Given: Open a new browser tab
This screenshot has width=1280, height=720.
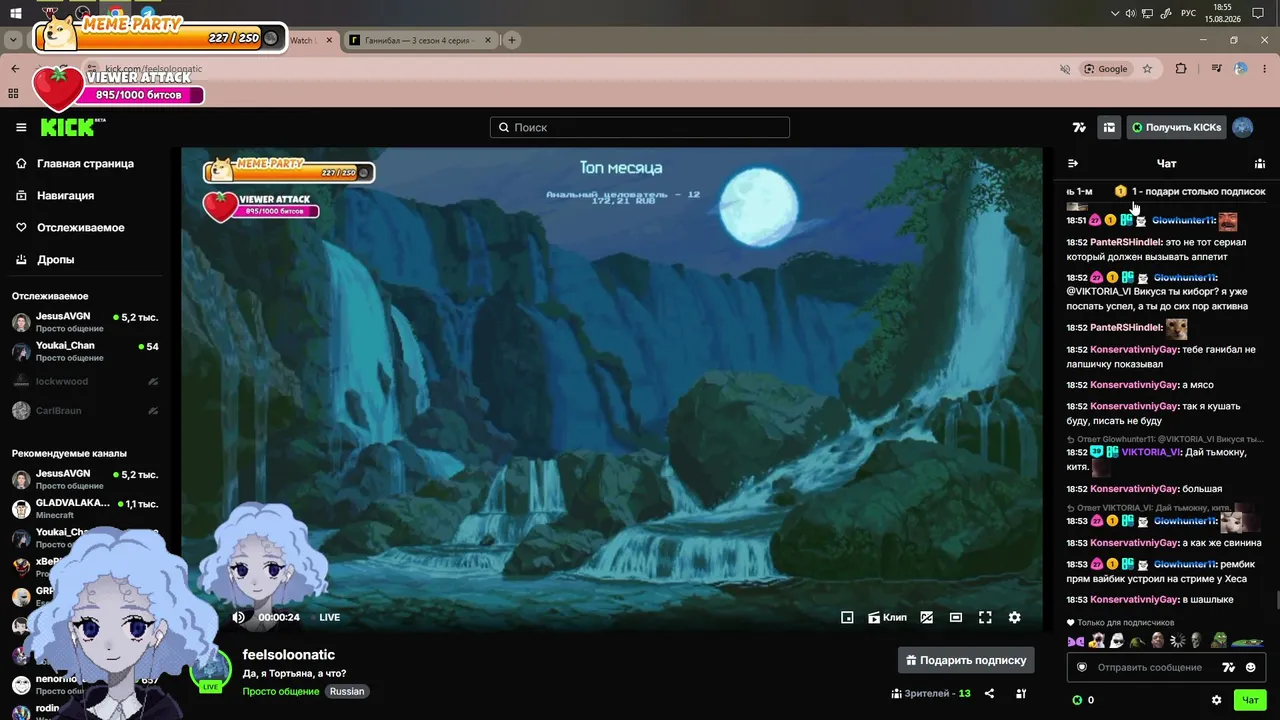Looking at the screenshot, I should click(512, 40).
